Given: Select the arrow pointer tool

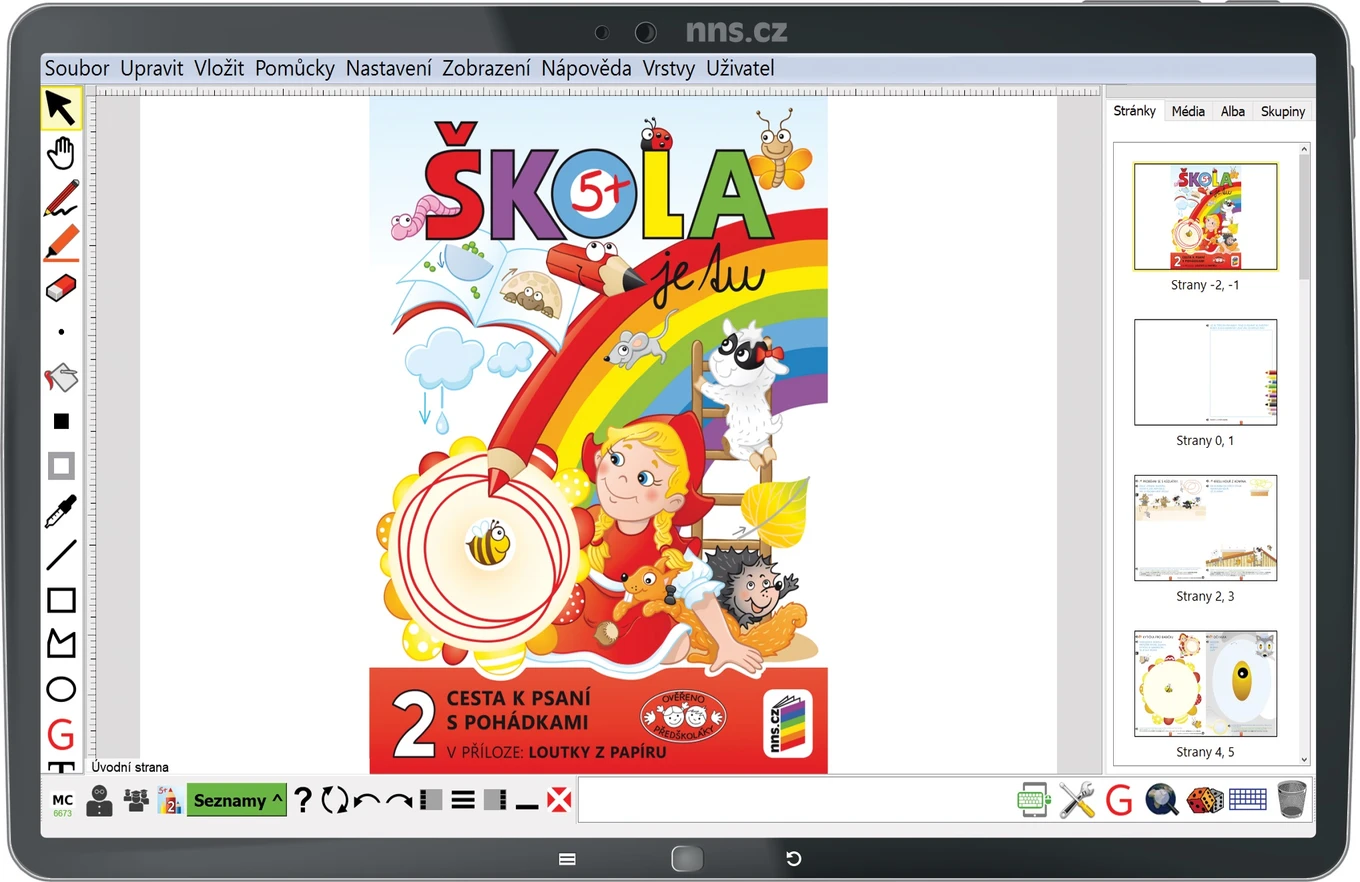Looking at the screenshot, I should pos(61,109).
